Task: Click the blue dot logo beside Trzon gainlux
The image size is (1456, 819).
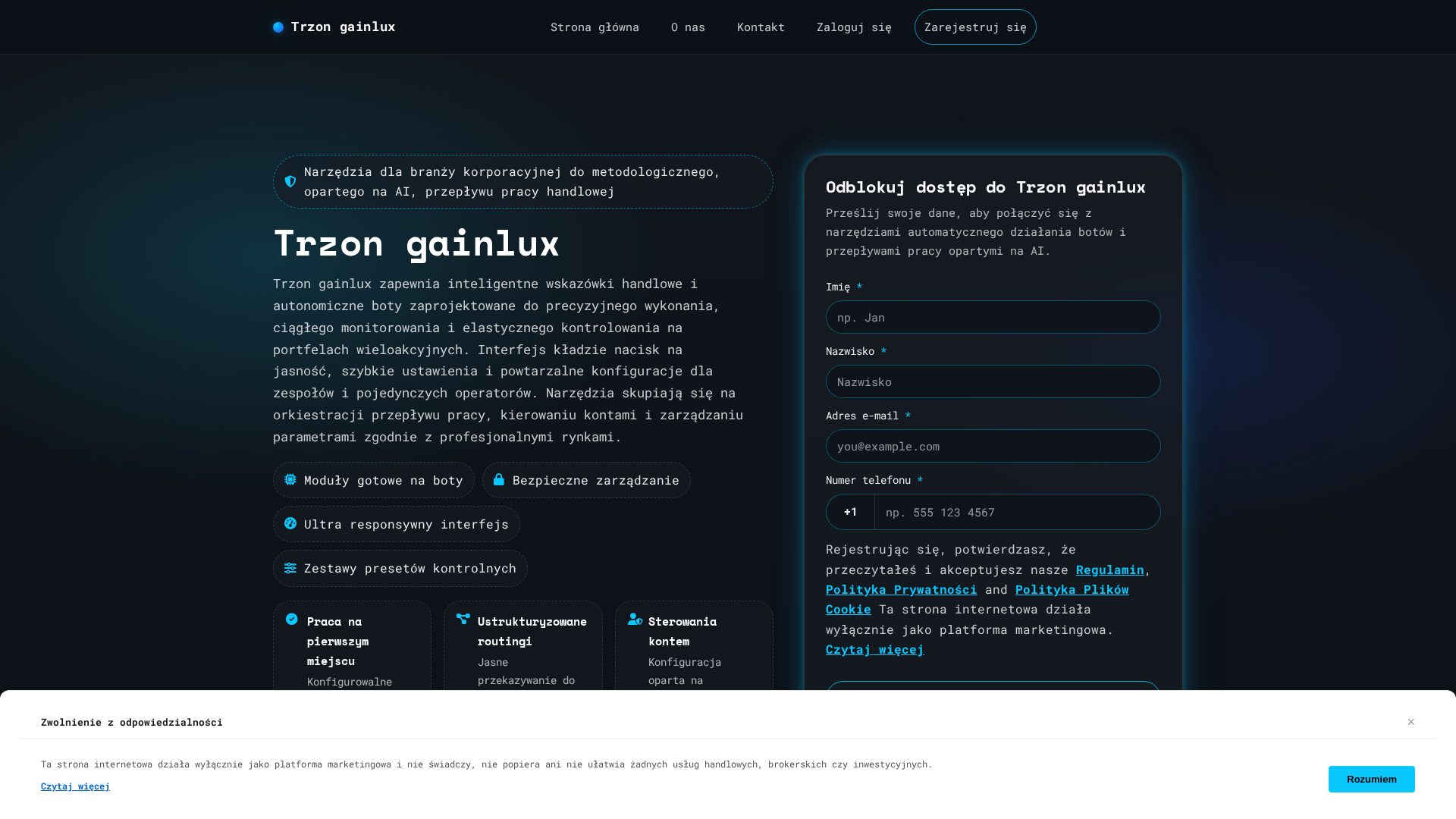Action: click(278, 27)
